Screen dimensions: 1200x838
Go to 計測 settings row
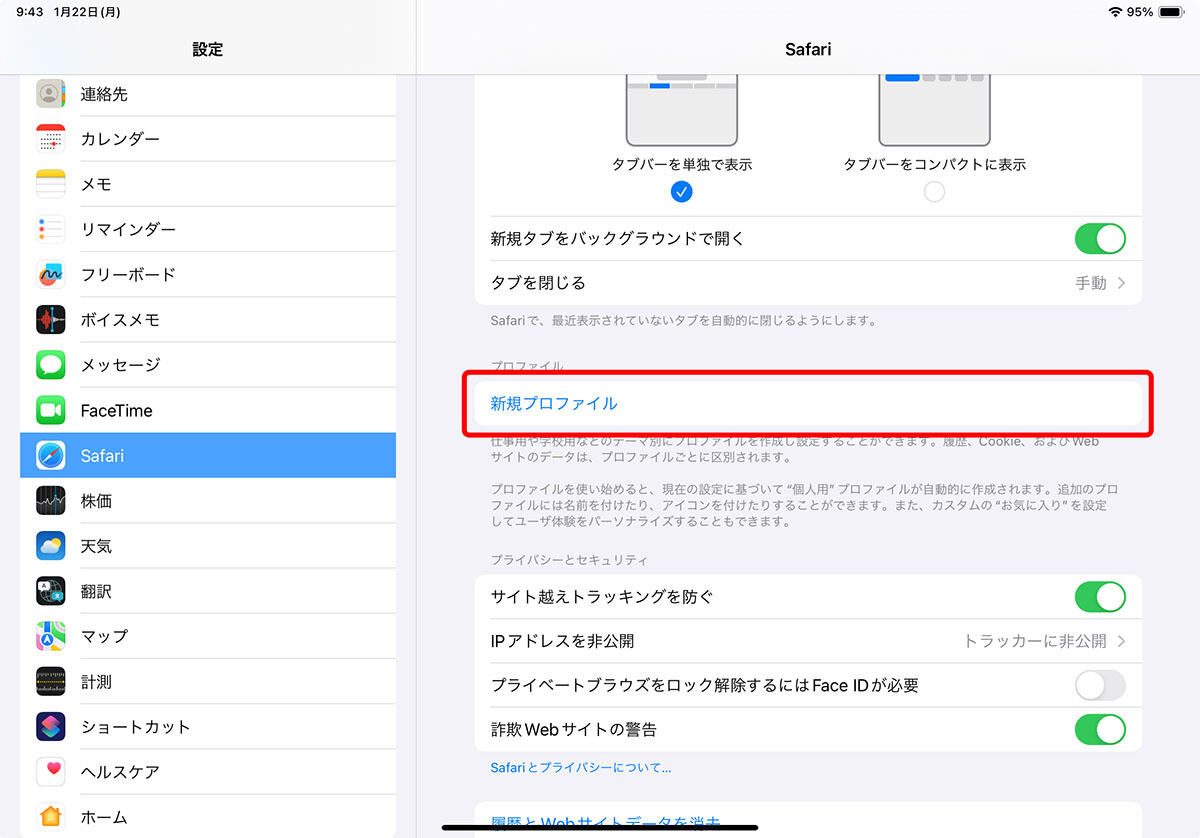pyautogui.click(x=208, y=682)
